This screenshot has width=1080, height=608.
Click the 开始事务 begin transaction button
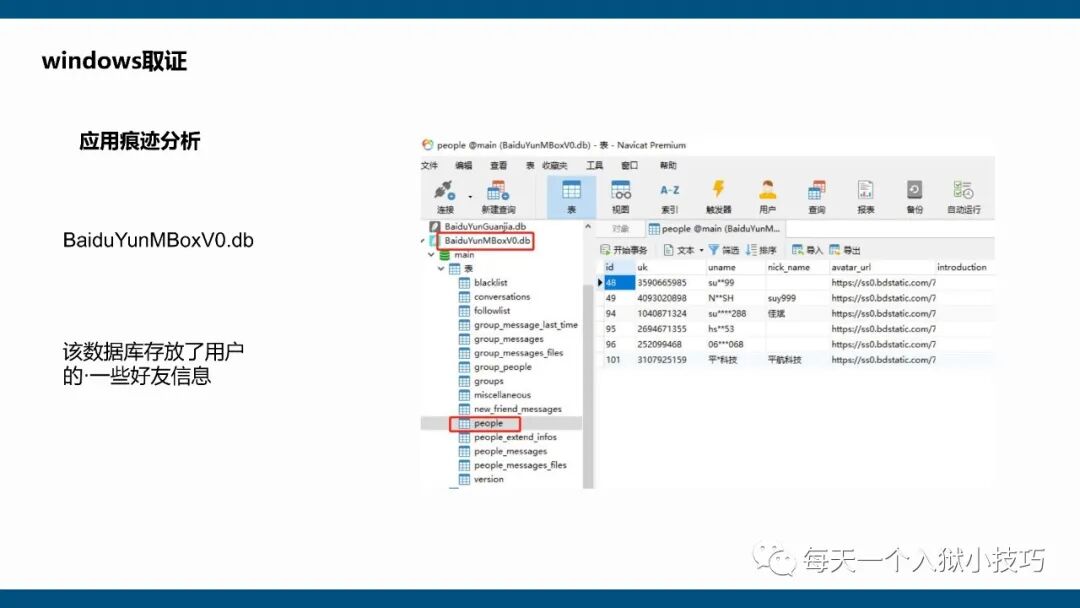623,250
